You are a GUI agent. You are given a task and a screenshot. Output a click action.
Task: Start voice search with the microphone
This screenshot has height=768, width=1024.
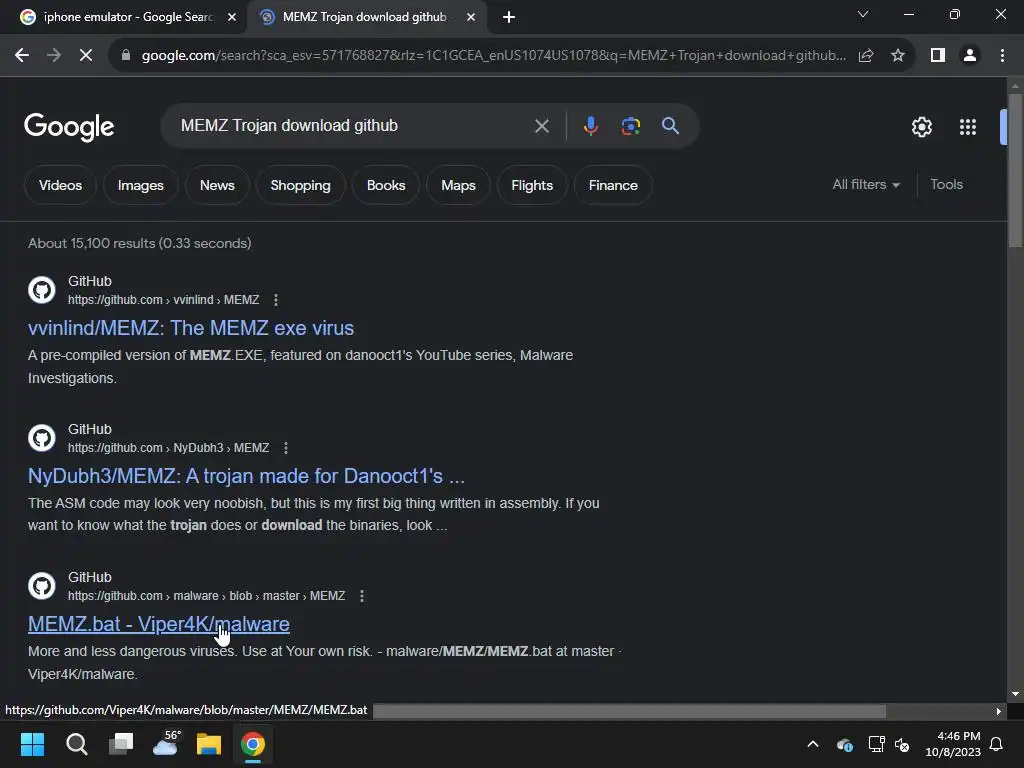(590, 126)
